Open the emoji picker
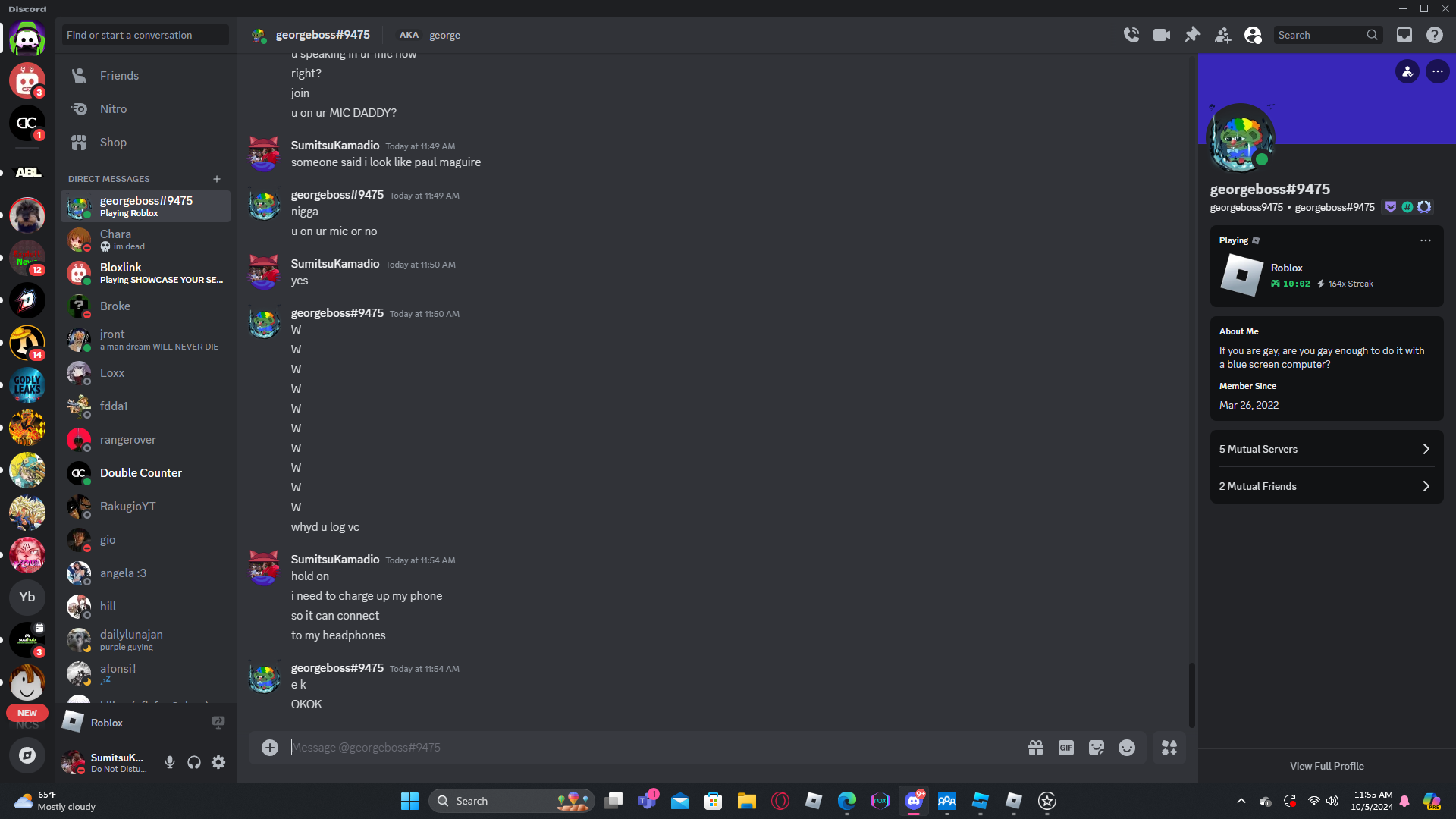 click(1127, 748)
